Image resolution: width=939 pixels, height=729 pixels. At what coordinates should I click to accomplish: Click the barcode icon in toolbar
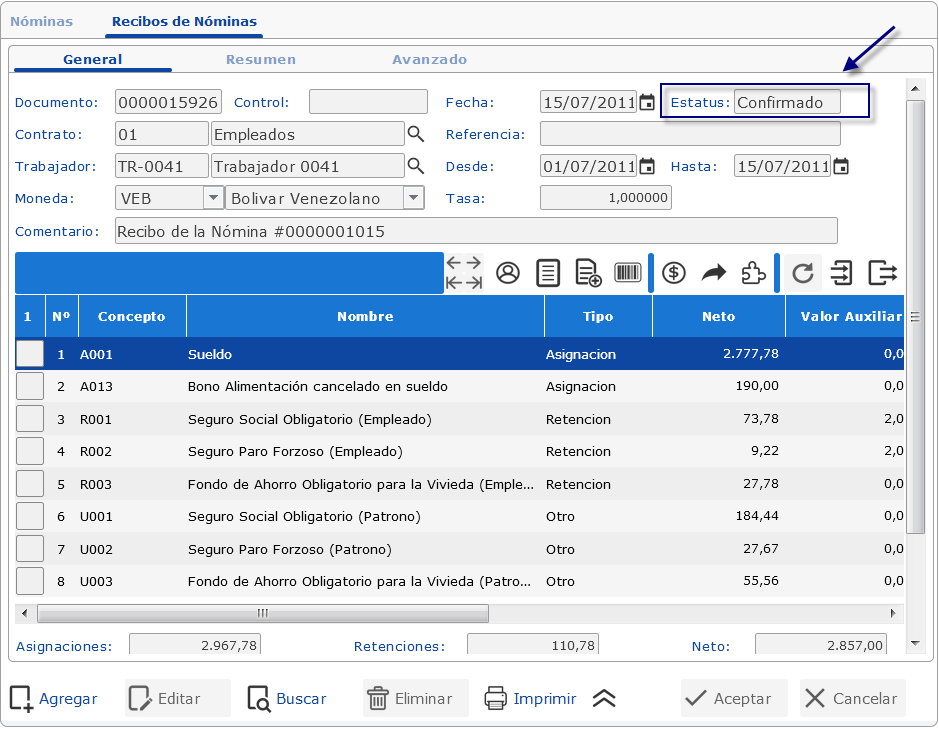[x=628, y=273]
